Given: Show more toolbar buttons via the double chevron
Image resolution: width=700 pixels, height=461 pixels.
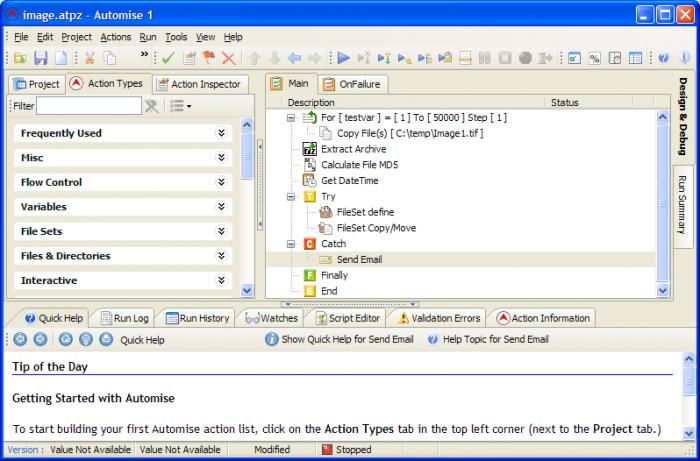Looking at the screenshot, I should pyautogui.click(x=144, y=54).
